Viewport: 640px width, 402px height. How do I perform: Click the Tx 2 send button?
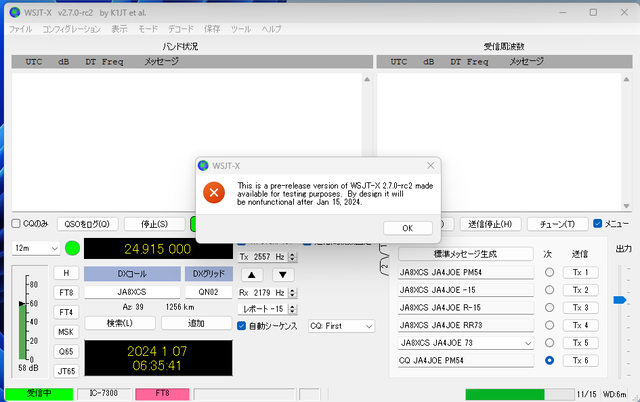(580, 290)
